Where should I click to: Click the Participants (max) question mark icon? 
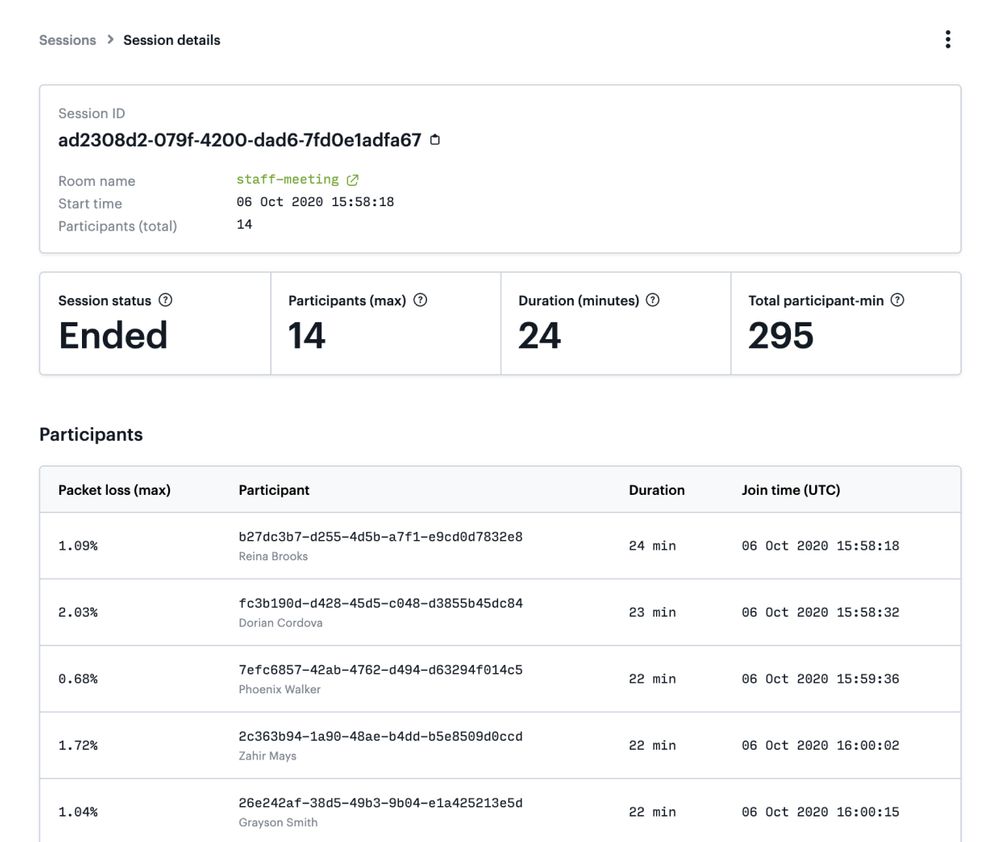[x=420, y=298]
